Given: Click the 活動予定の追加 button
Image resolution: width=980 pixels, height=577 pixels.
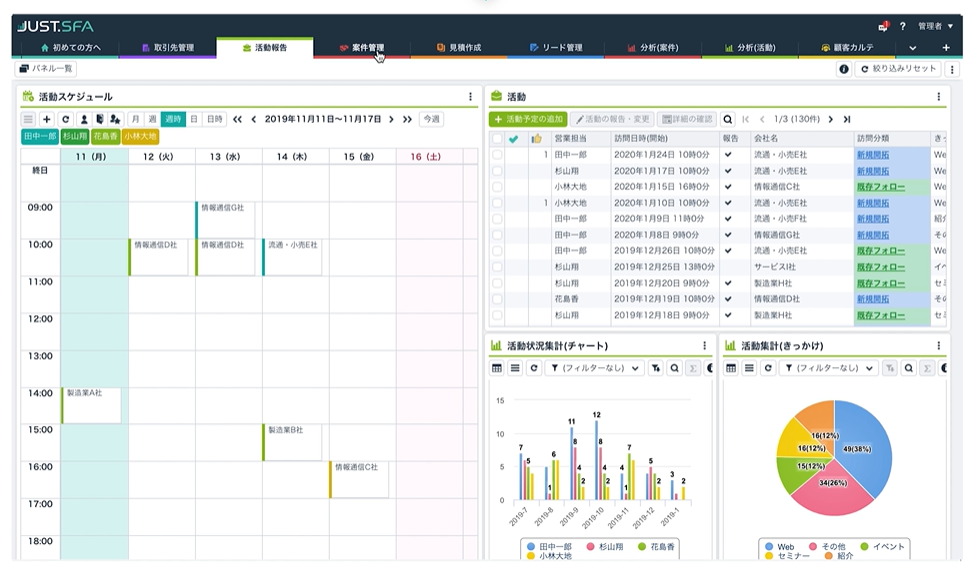Looking at the screenshot, I should point(528,119).
